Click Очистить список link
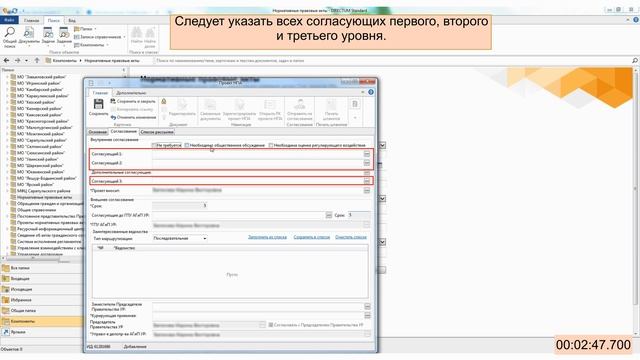 [x=351, y=237]
